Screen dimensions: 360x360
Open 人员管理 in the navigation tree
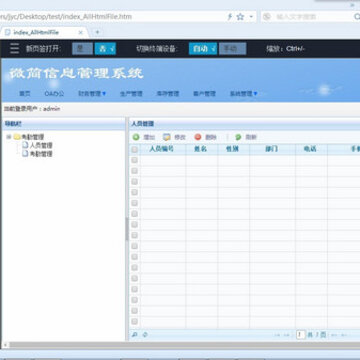pyautogui.click(x=41, y=145)
